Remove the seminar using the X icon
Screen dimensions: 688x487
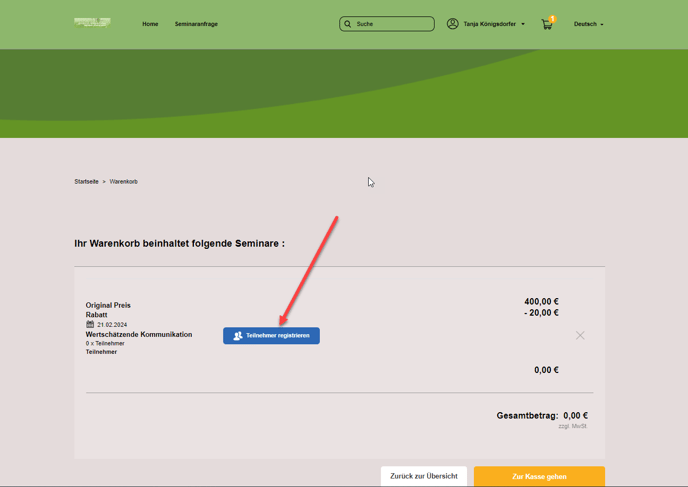coord(580,336)
